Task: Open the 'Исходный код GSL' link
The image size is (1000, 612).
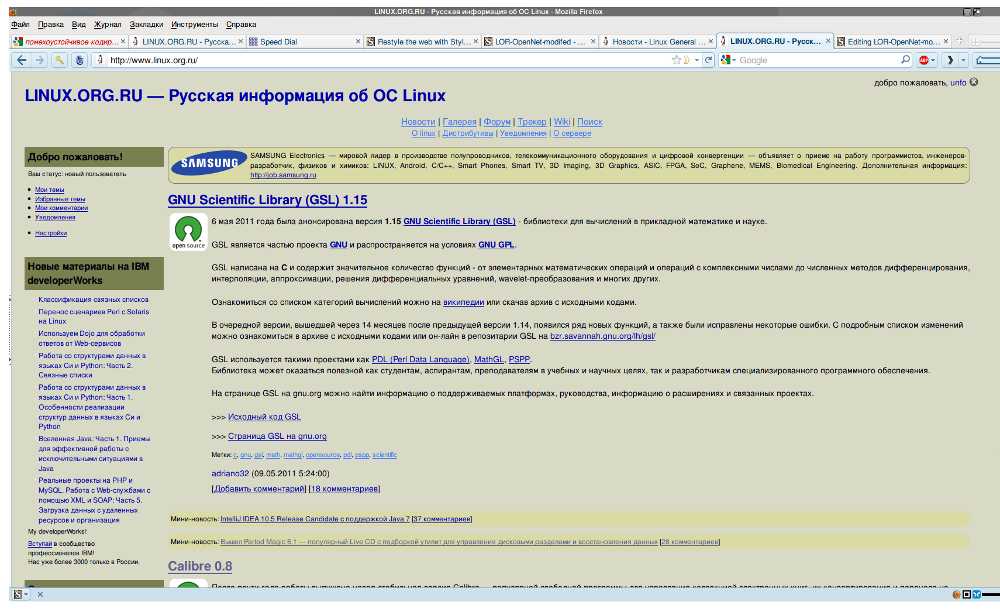Action: 264,417
